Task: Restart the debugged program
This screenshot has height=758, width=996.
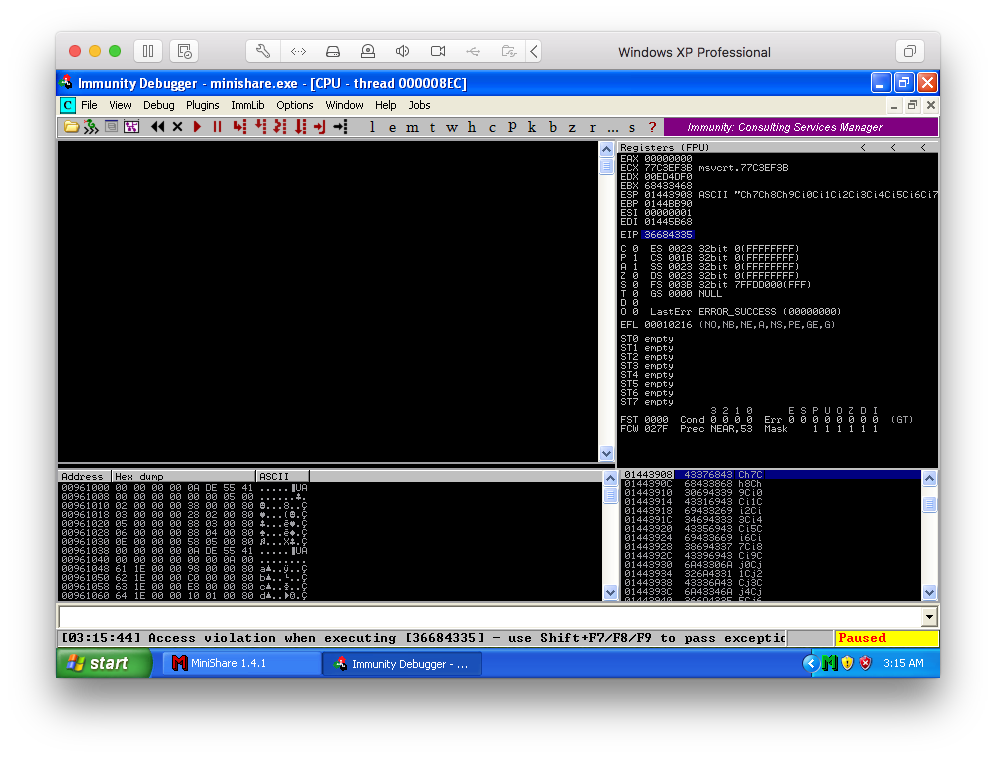Action: [157, 127]
